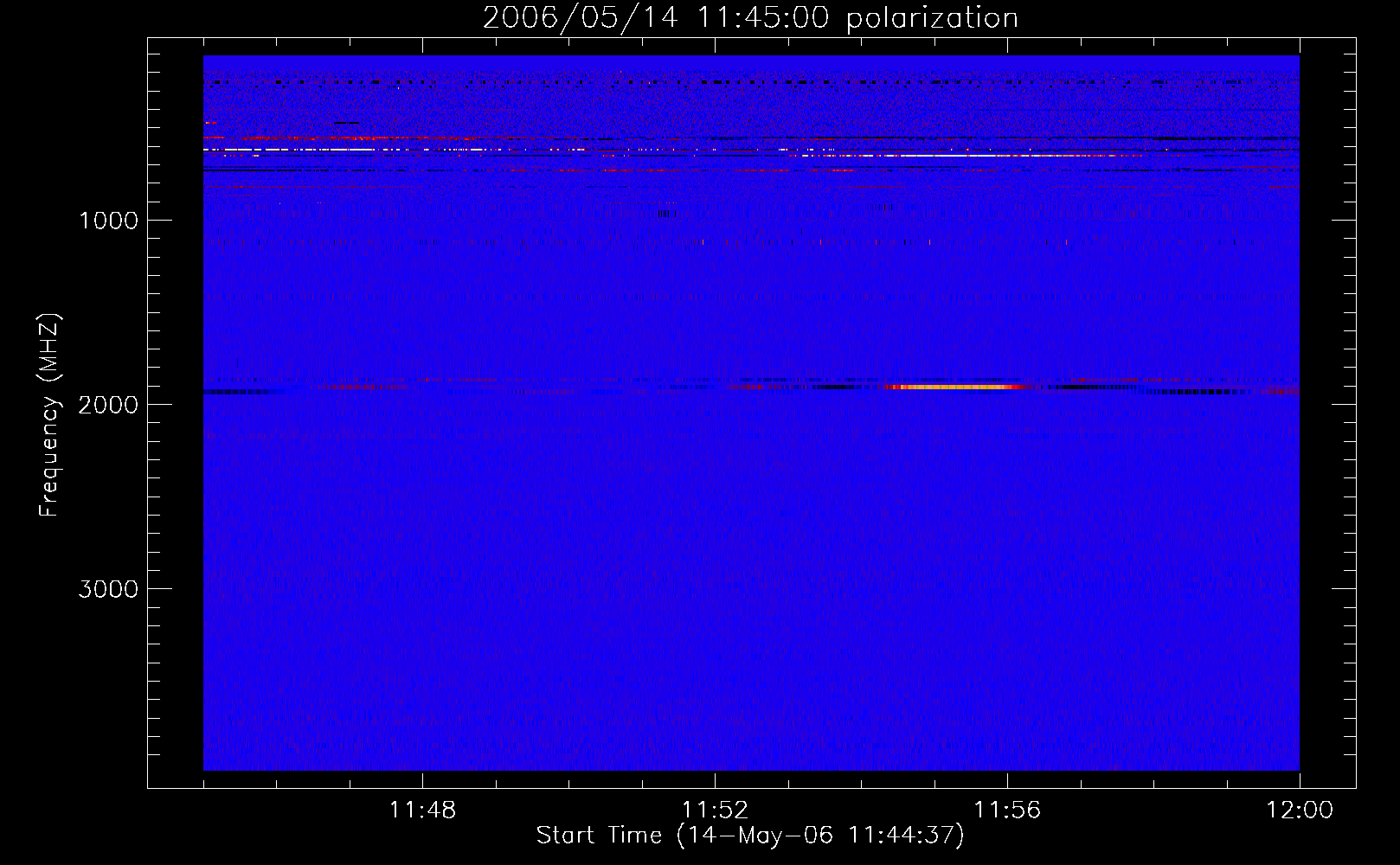Select the 2000 frequency axis label
Screen dimensions: 1400x865
click(x=108, y=405)
